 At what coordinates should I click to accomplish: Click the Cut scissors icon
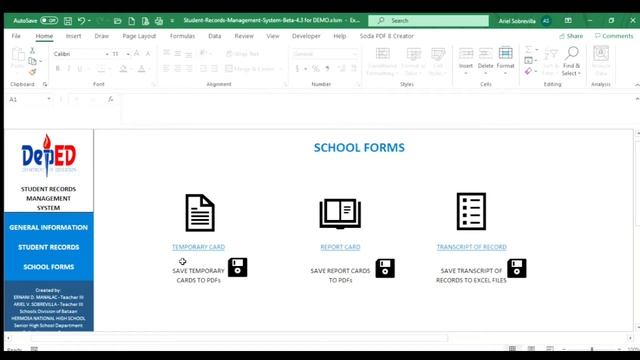point(32,51)
